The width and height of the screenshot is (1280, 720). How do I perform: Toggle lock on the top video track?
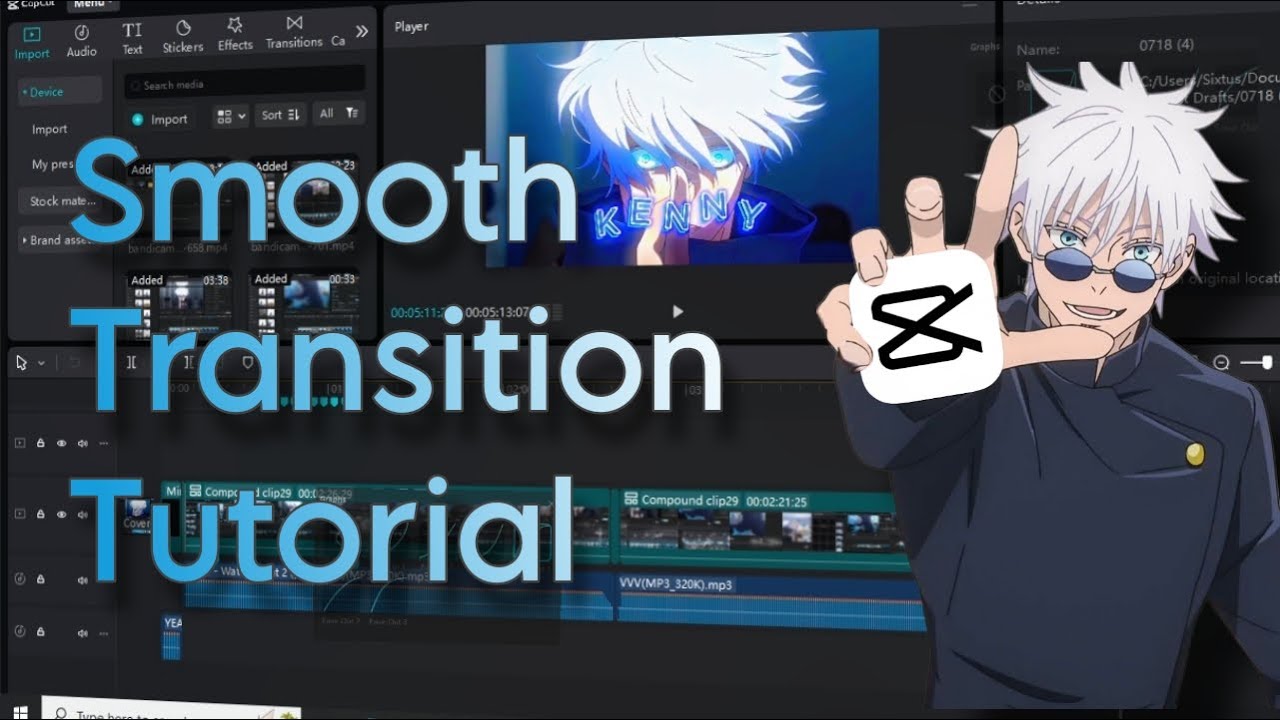pyautogui.click(x=40, y=443)
